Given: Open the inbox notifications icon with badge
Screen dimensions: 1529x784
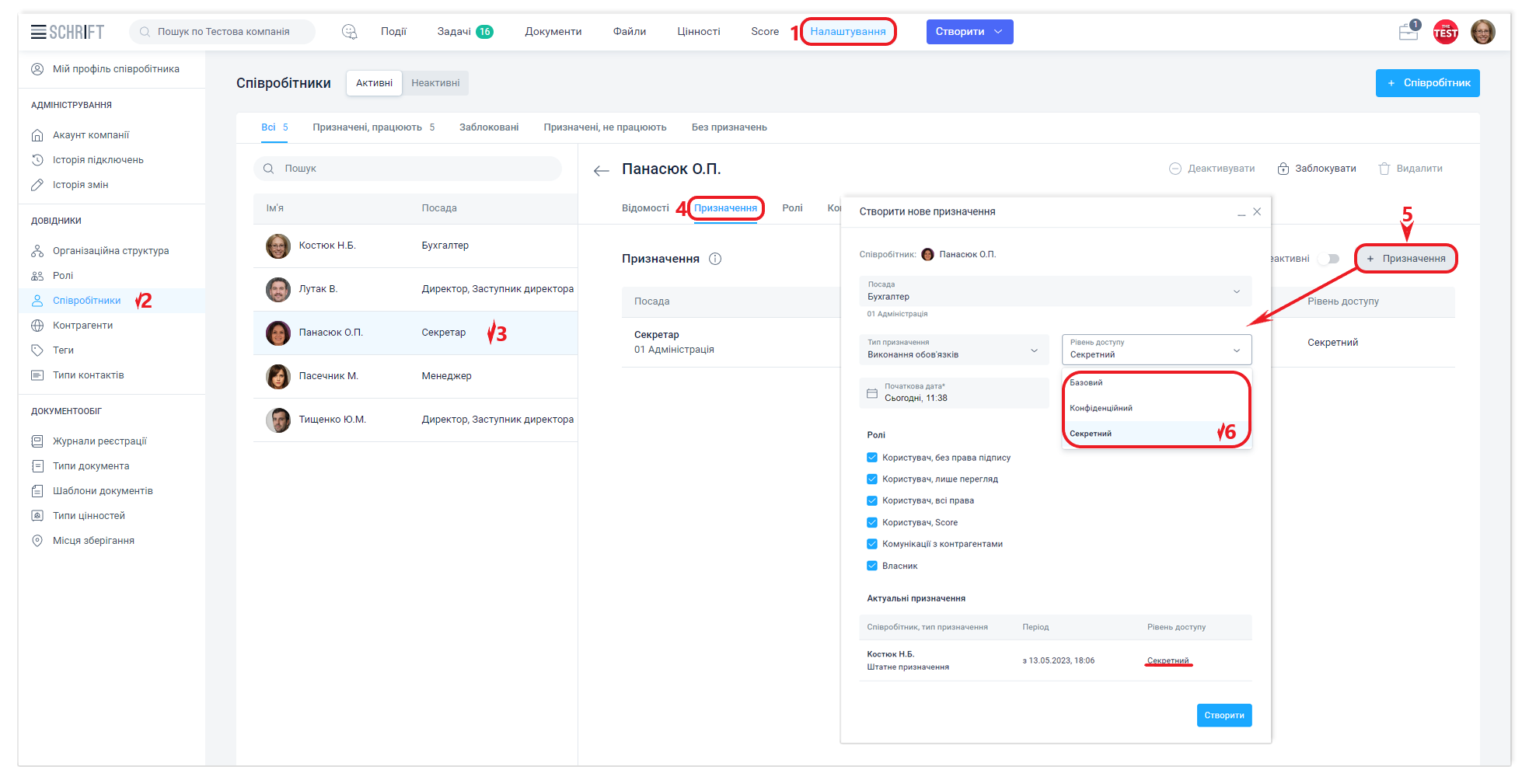Looking at the screenshot, I should coord(1408,32).
